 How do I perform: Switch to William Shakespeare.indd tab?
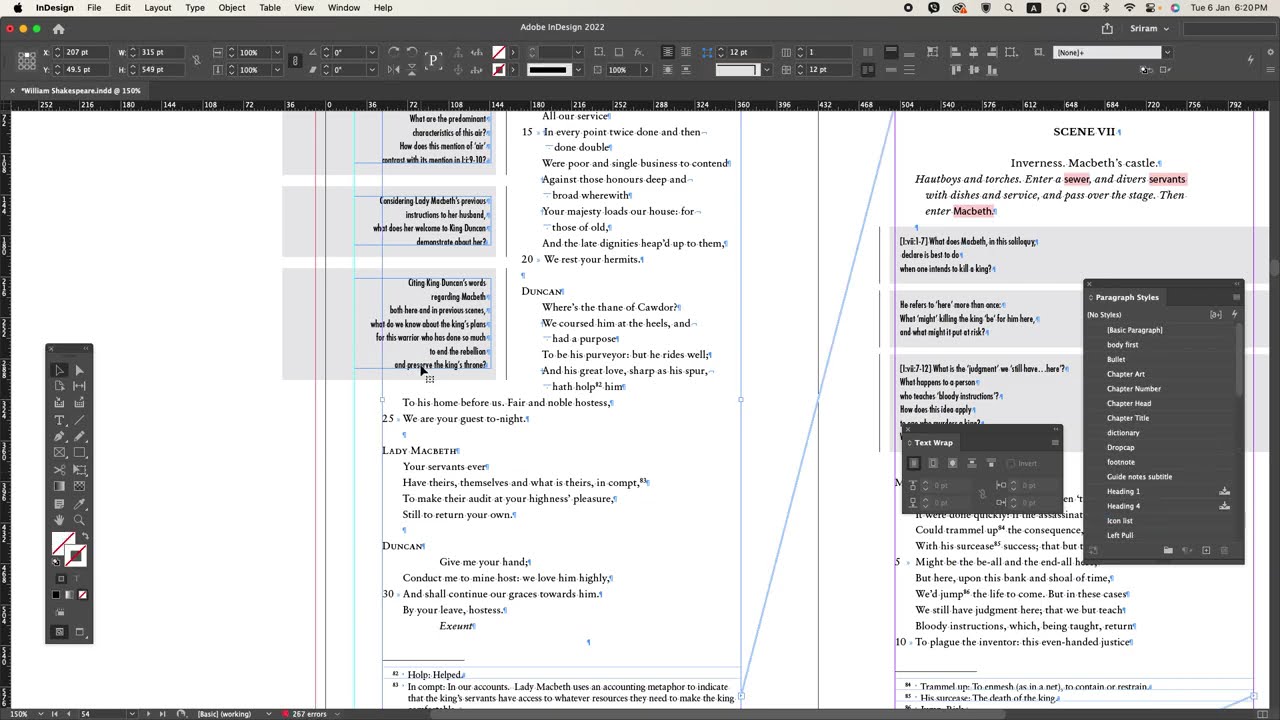point(80,91)
